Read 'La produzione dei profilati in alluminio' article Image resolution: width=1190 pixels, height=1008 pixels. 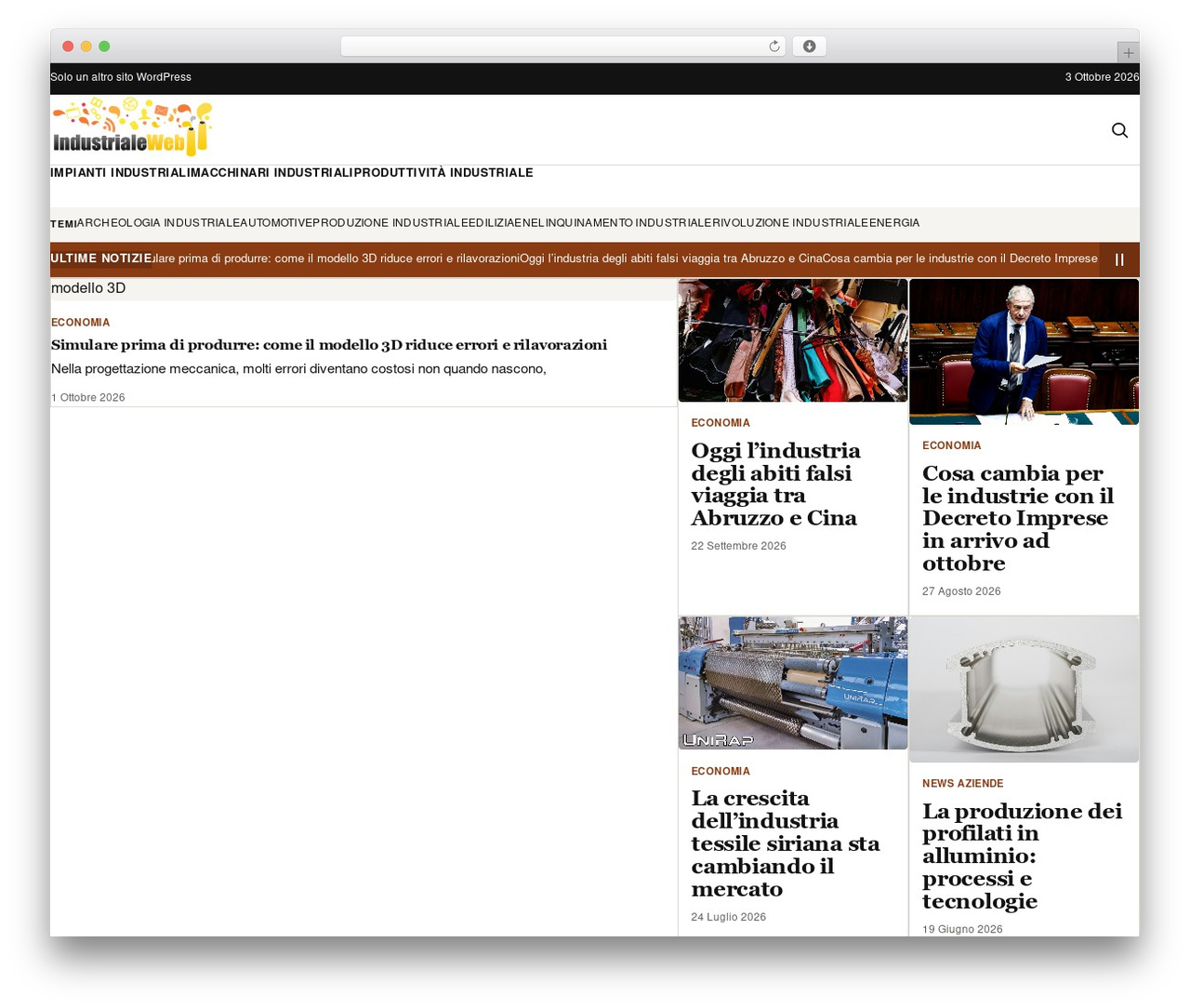click(1022, 856)
